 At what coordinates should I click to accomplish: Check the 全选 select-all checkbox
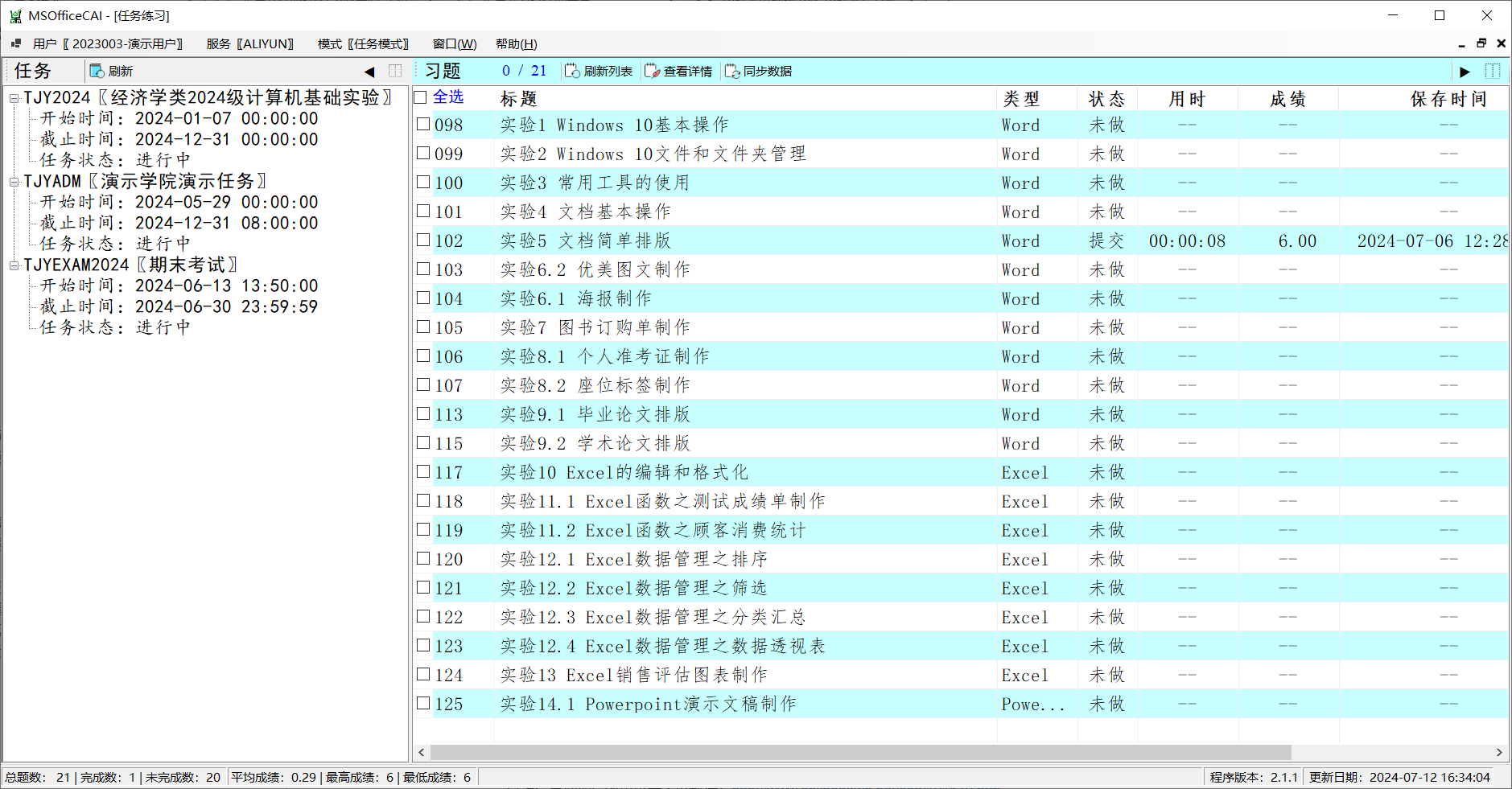click(420, 97)
